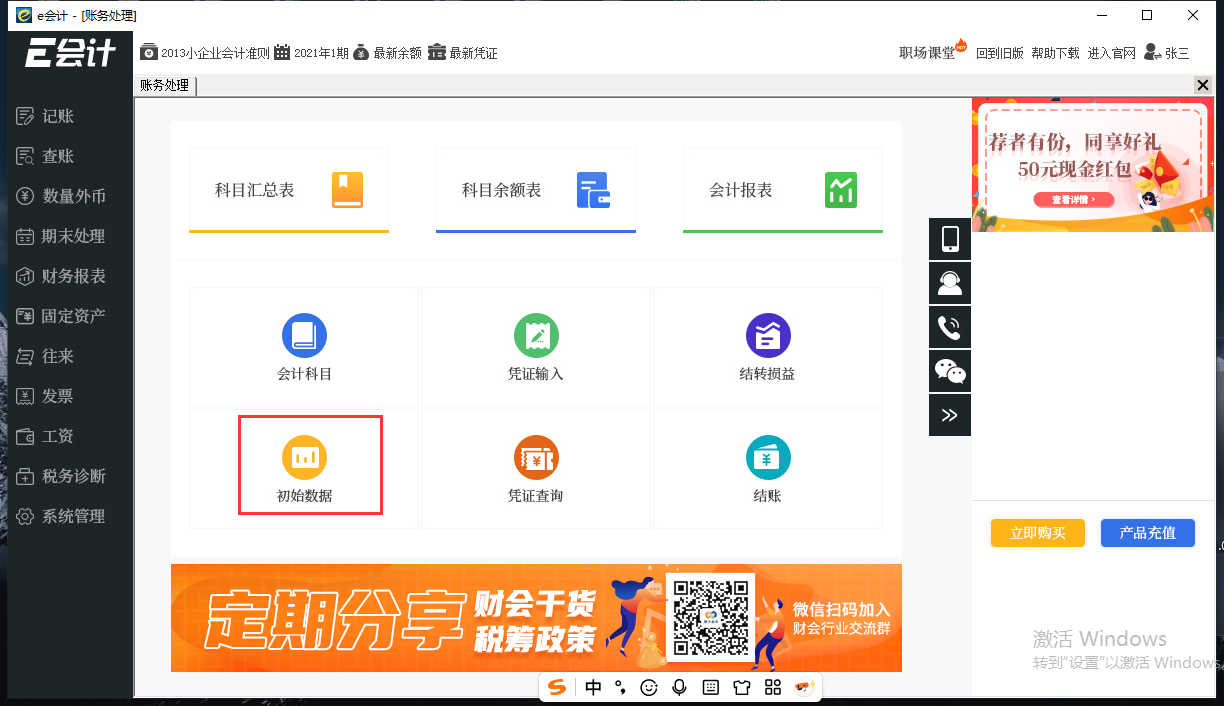This screenshot has width=1224, height=706.
Task: Open the customer service chat icon
Action: point(949,283)
